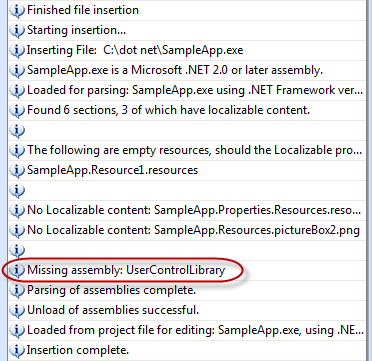Select the Found 6 sections log line
Screen dimensions: 372x361
pyautogui.click(x=187, y=110)
